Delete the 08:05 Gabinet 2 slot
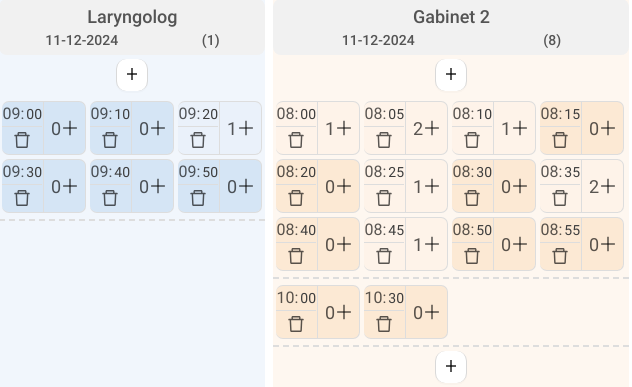 click(384, 140)
